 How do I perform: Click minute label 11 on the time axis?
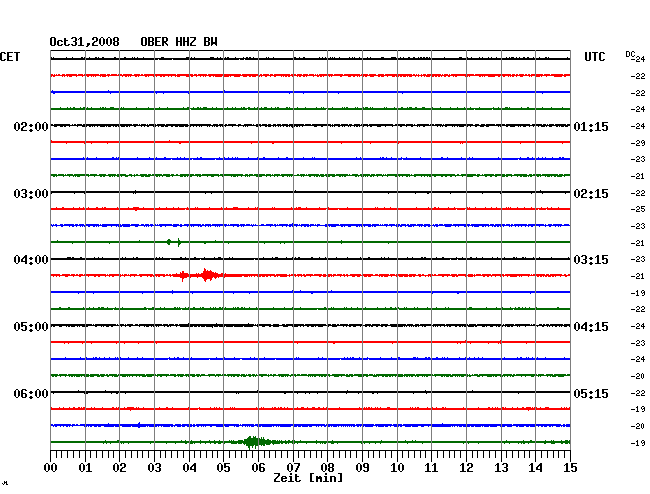coord(431,468)
